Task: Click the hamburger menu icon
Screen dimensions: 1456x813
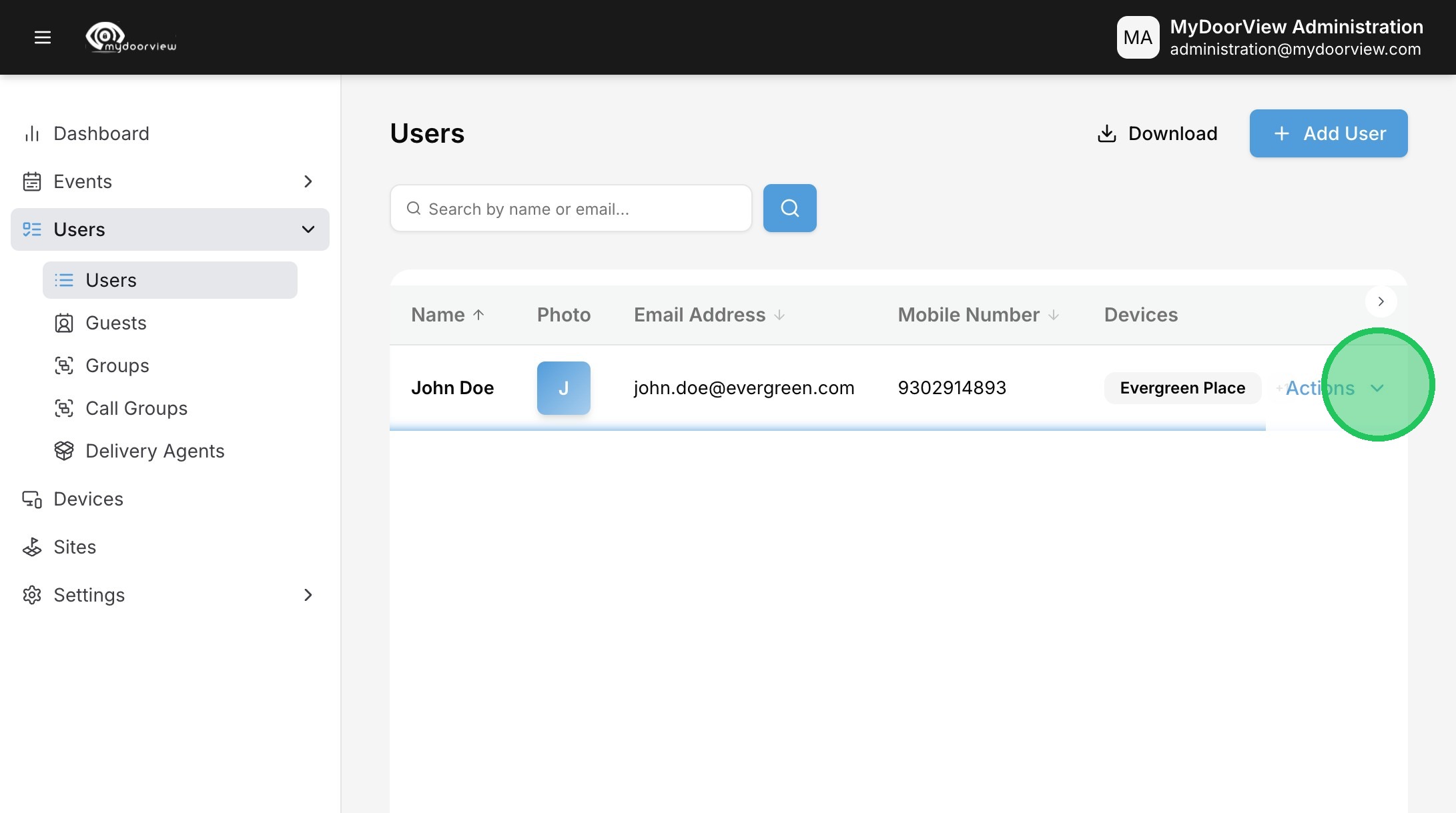Action: [x=43, y=37]
